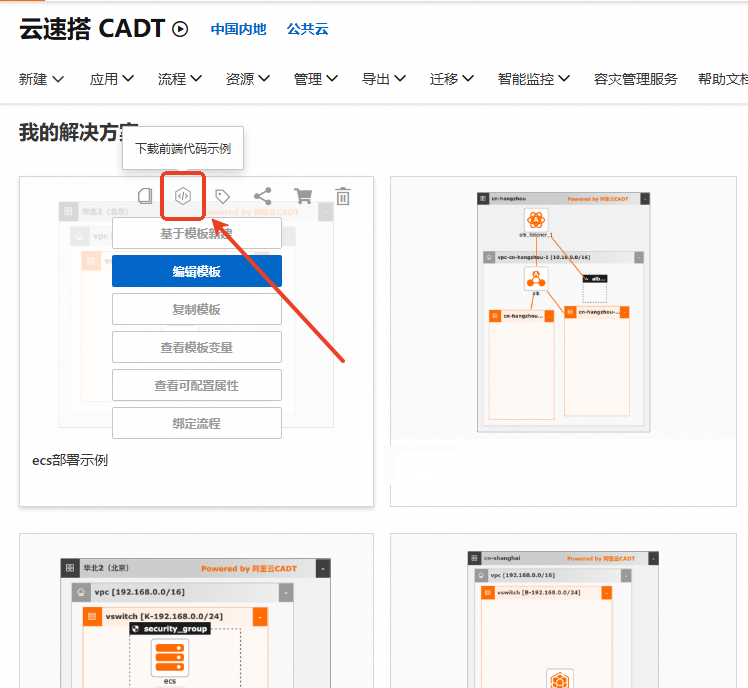Click alb_listener icon in cn-hangzhou diagram
This screenshot has height=688, width=748.
pos(536,220)
